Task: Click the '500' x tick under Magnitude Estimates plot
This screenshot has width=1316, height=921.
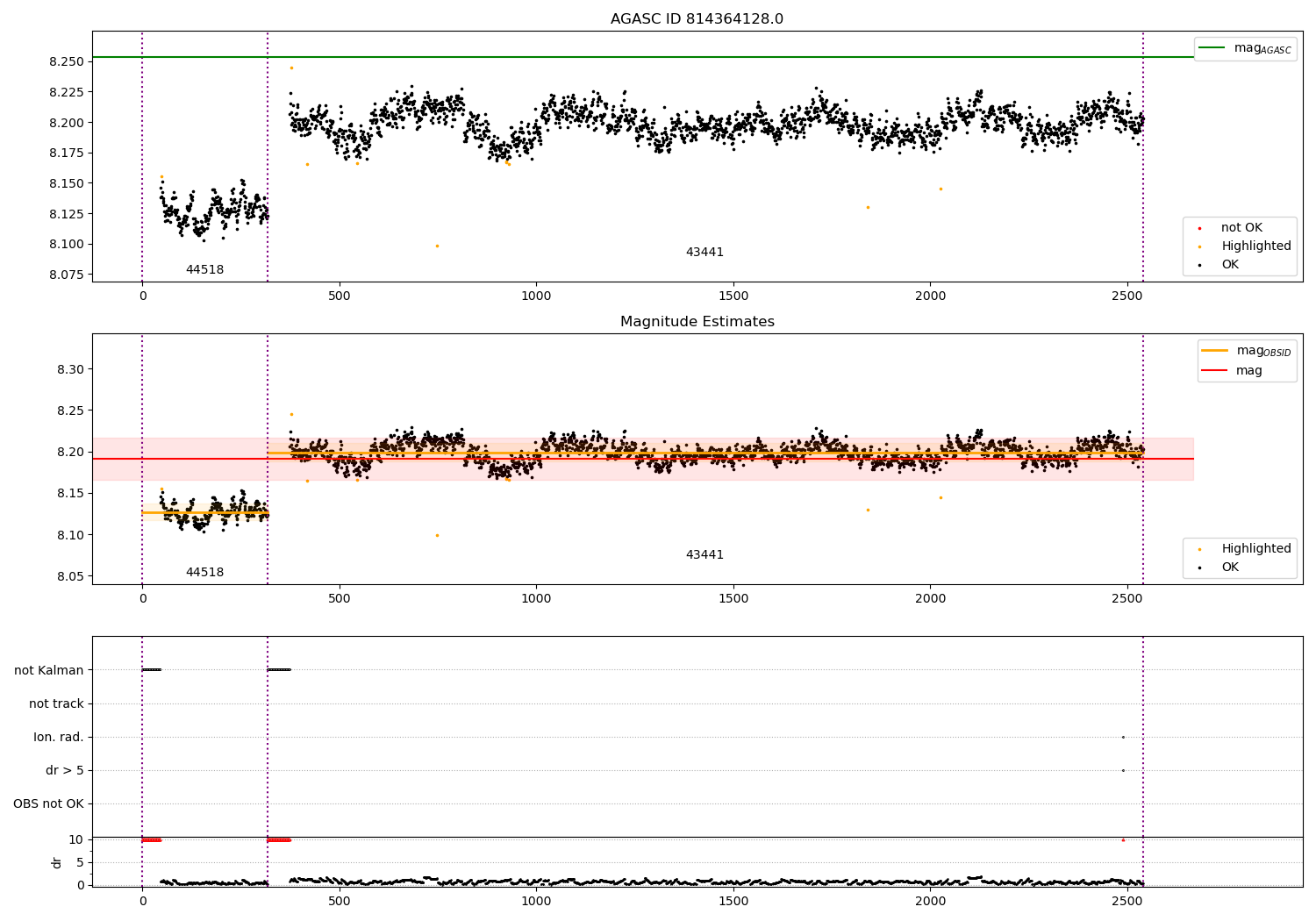Action: click(340, 599)
